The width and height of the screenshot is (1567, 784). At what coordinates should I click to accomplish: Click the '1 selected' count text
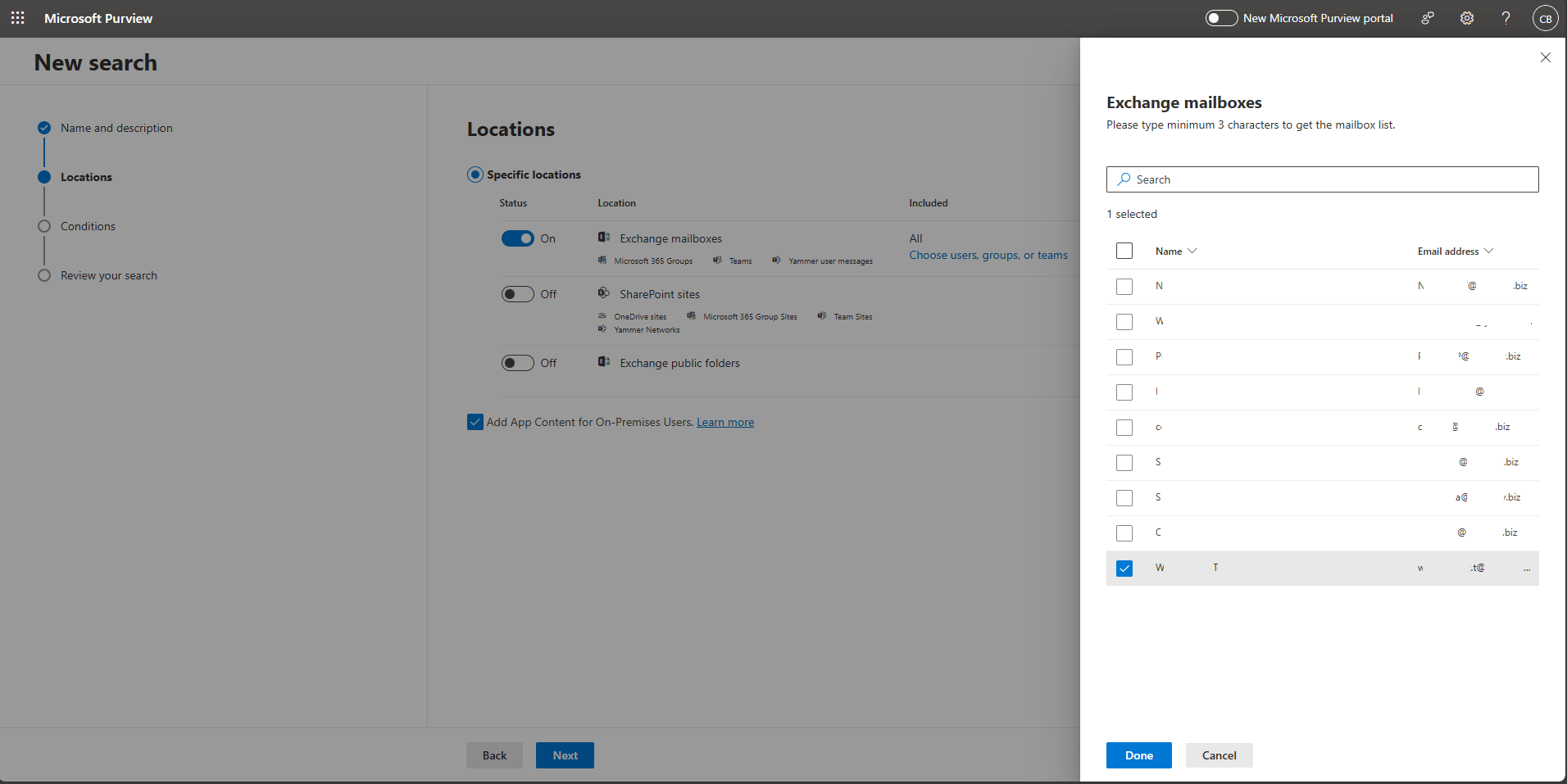pos(1132,214)
